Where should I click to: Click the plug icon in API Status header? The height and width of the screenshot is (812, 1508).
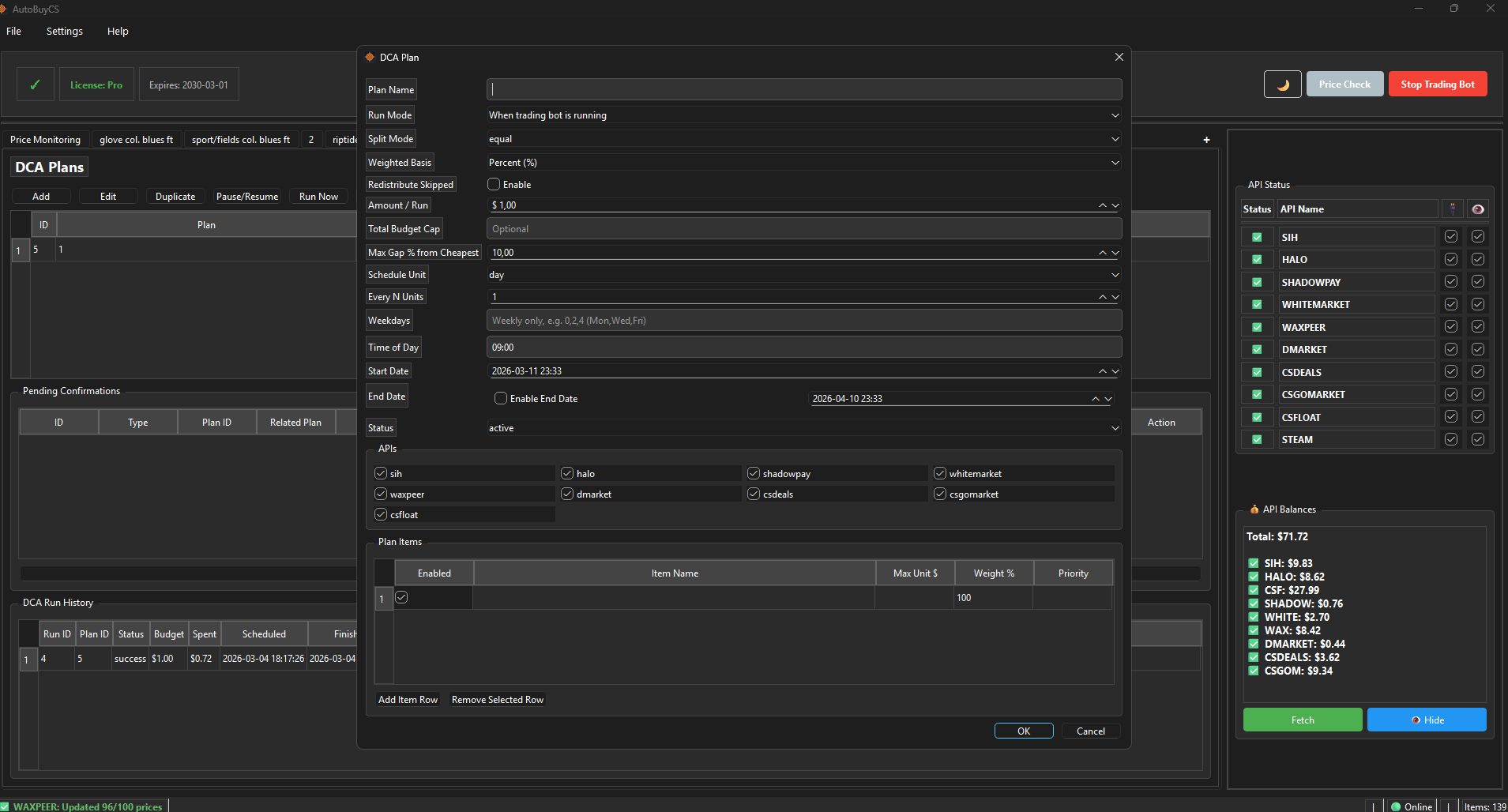1451,209
